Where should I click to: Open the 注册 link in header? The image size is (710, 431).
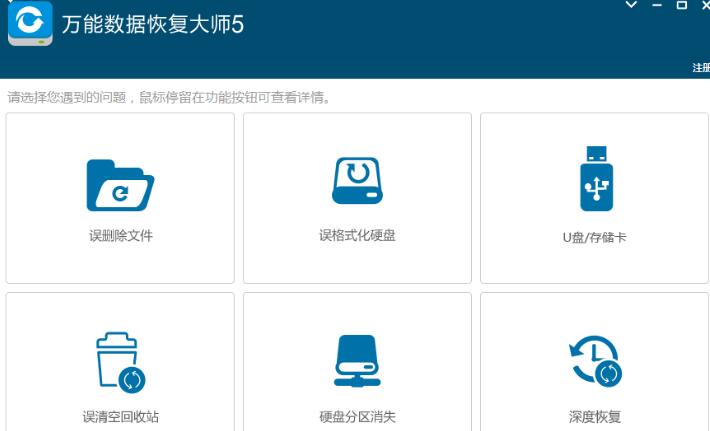click(x=701, y=67)
